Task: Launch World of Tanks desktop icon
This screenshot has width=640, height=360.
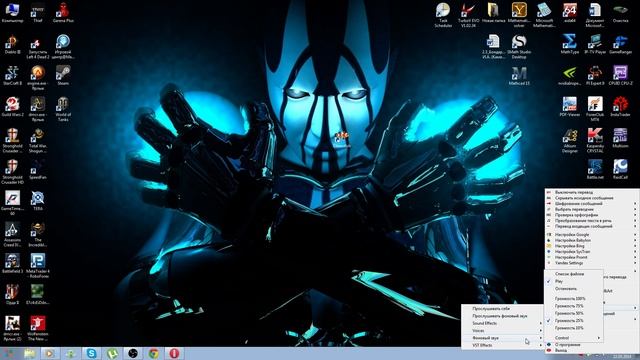Action: pos(63,109)
